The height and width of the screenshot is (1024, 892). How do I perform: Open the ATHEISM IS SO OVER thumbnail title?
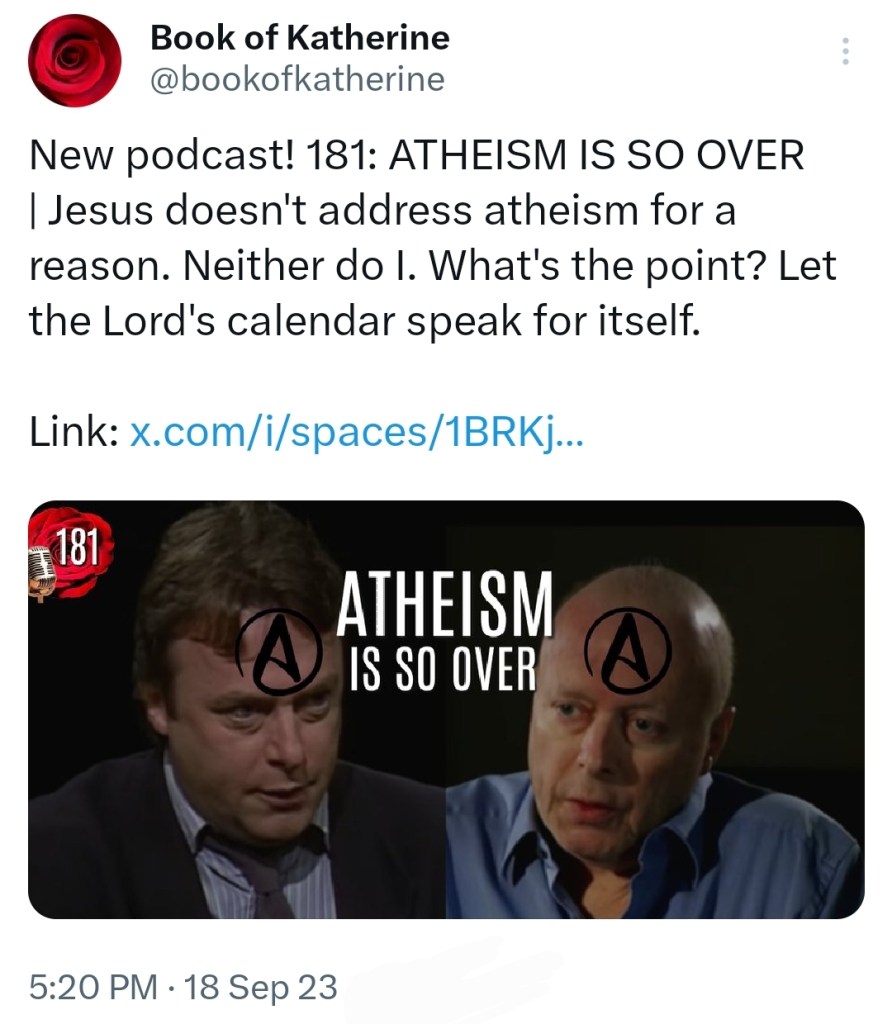(444, 631)
